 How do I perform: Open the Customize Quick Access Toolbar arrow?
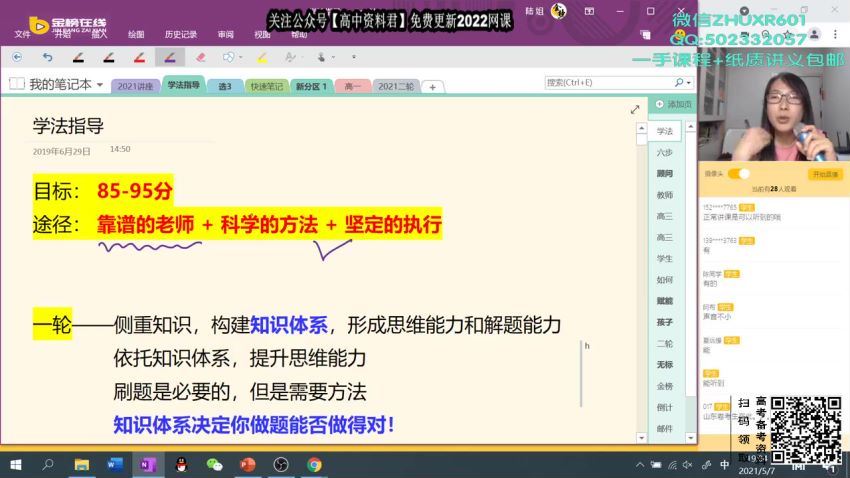[354, 57]
